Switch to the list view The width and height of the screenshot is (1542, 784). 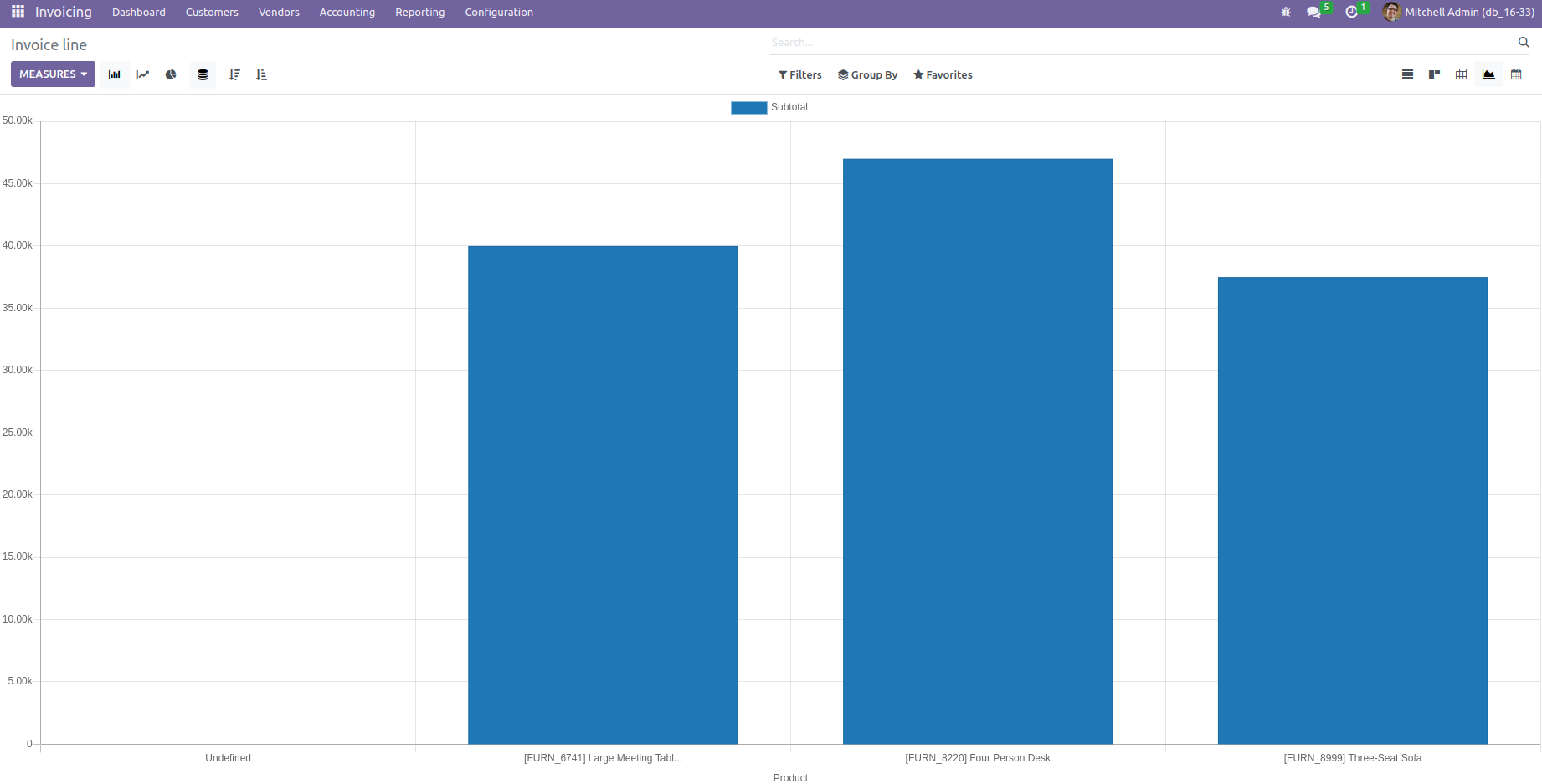pyautogui.click(x=1407, y=74)
